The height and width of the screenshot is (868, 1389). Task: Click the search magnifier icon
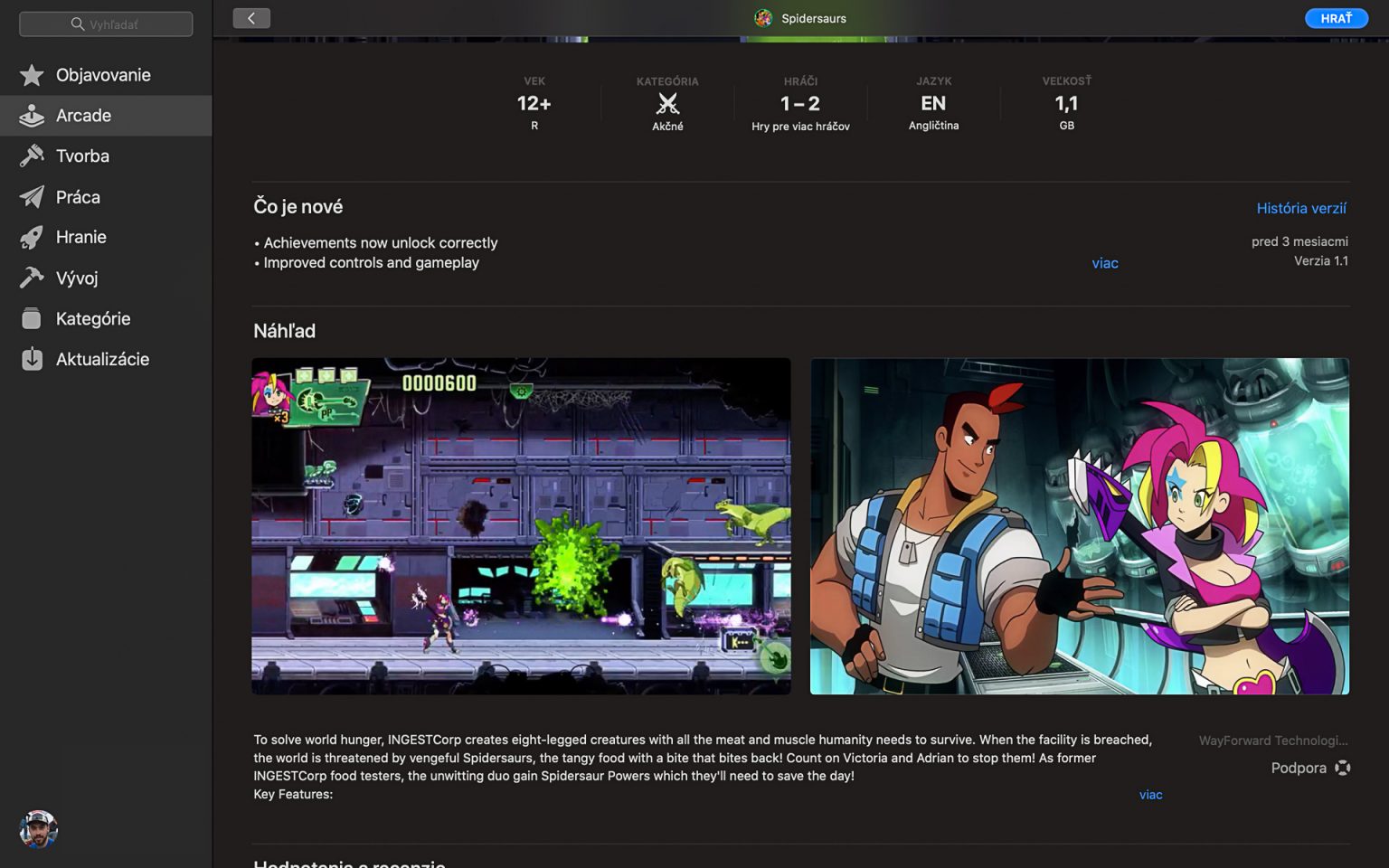tap(78, 24)
